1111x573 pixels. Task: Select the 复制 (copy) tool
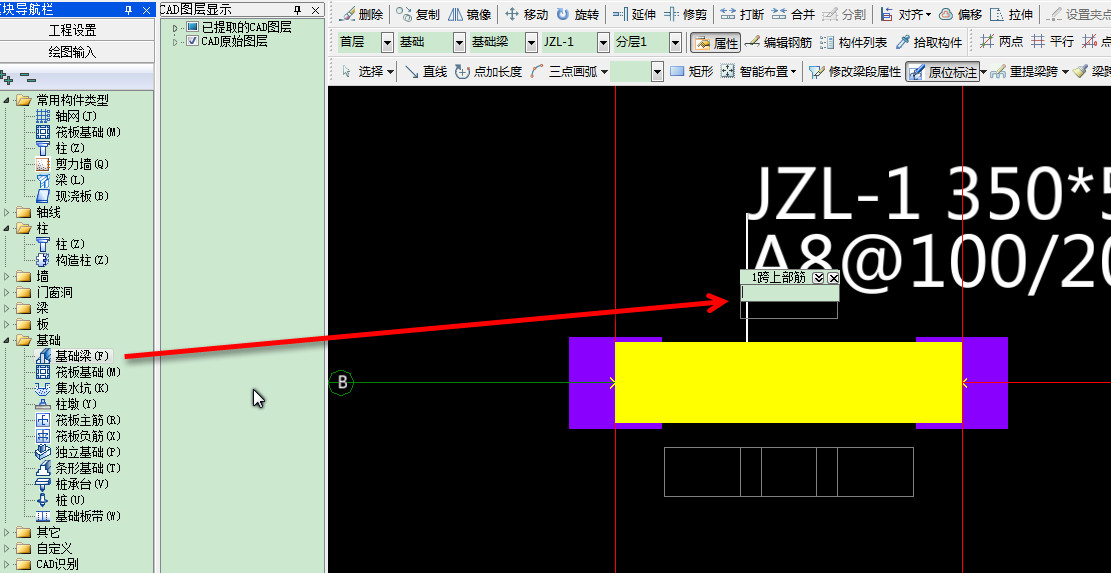[x=418, y=15]
